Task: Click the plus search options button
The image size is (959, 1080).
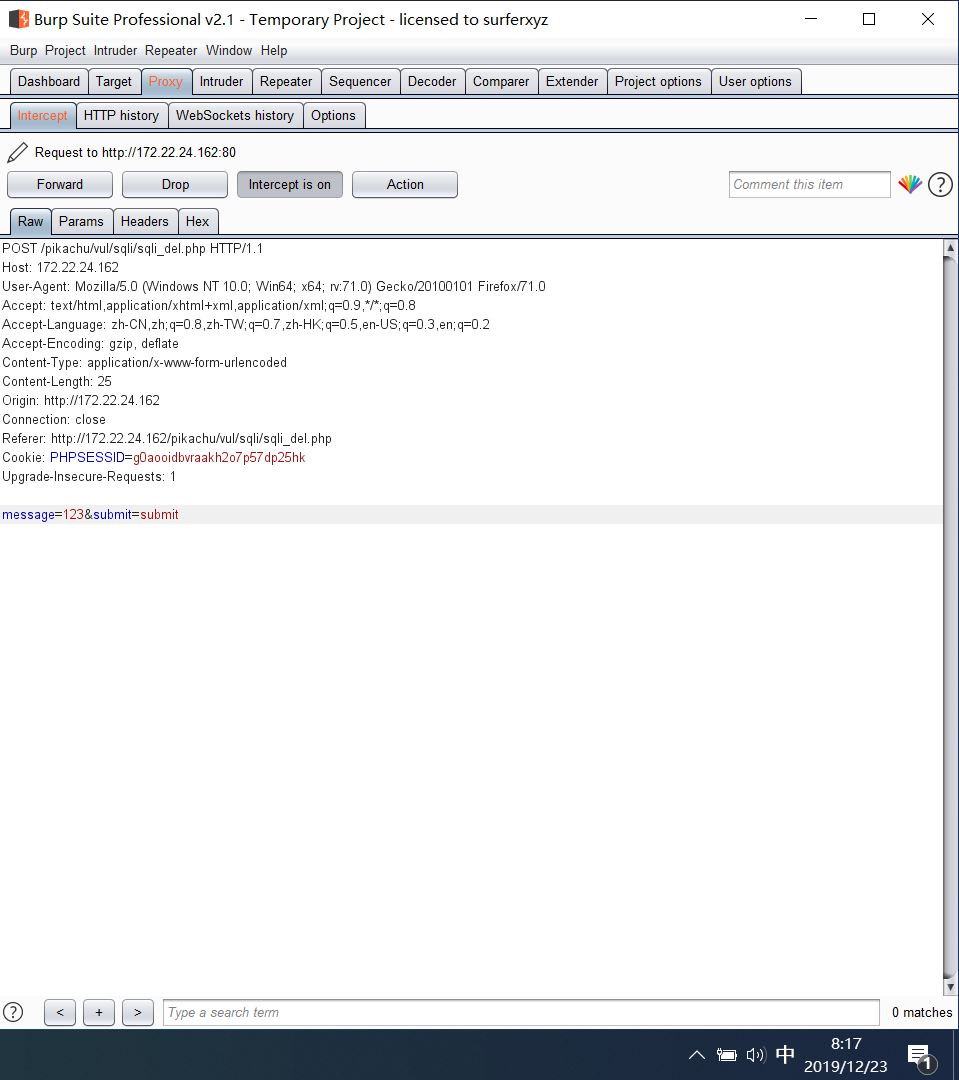Action: pyautogui.click(x=99, y=1012)
